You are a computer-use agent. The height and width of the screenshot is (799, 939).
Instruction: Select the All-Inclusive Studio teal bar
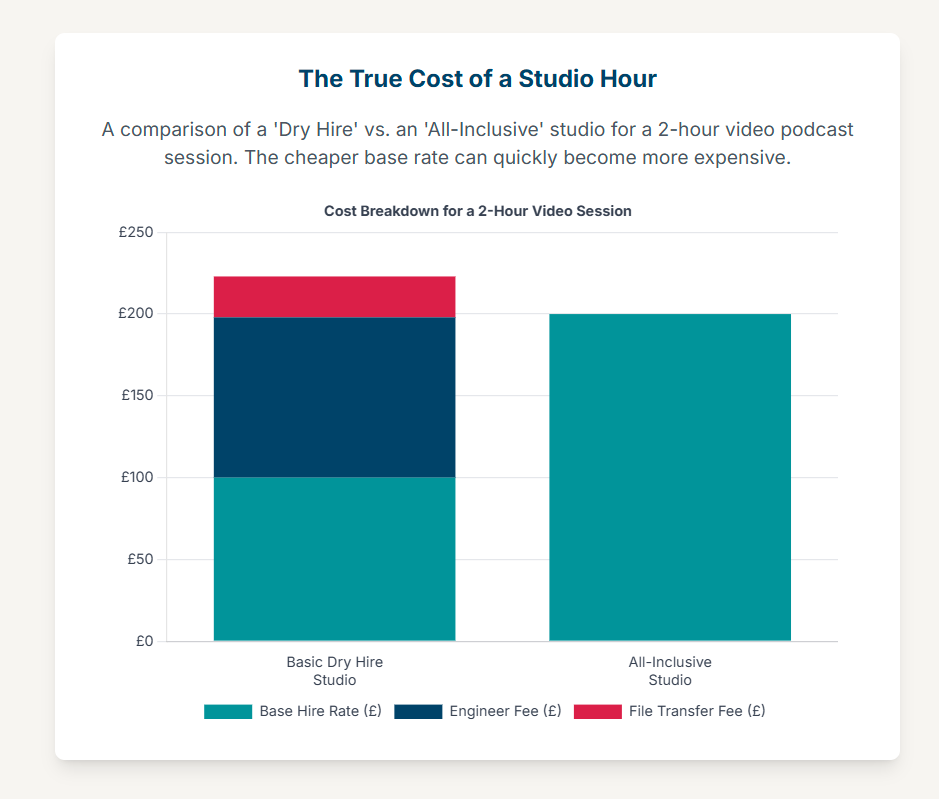(670, 477)
